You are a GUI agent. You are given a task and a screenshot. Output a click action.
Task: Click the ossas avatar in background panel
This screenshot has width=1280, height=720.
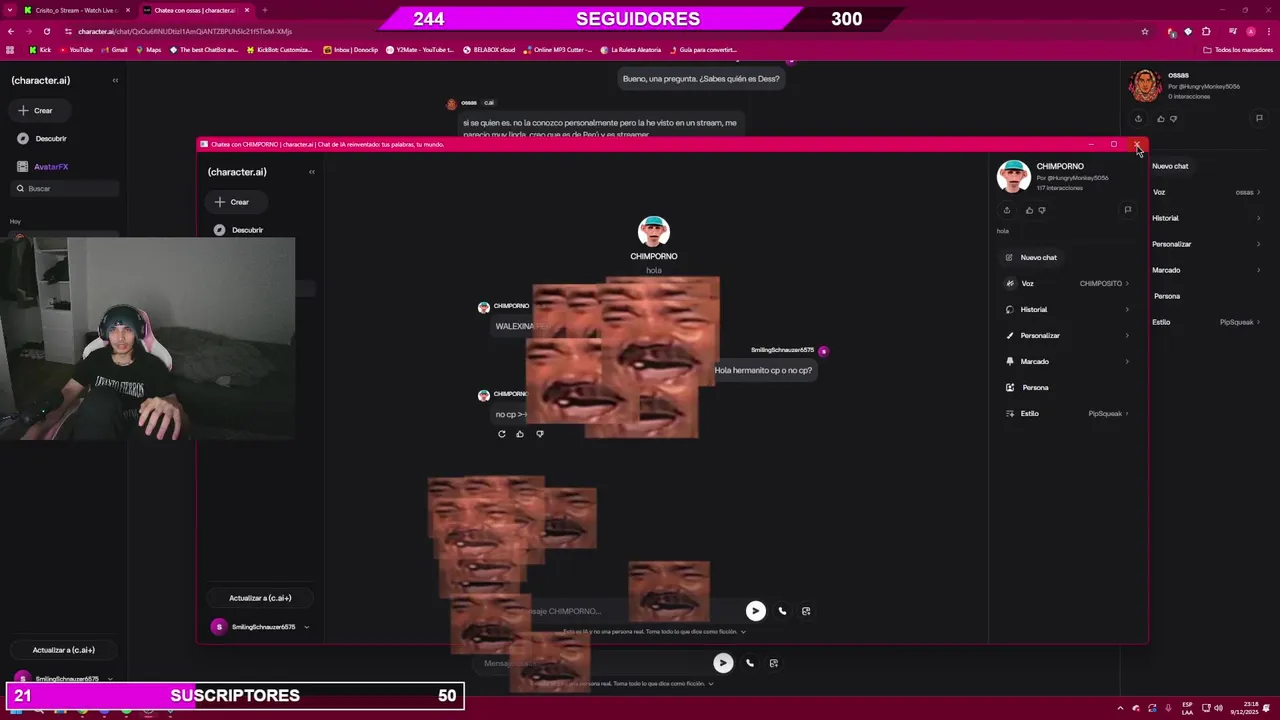1145,86
